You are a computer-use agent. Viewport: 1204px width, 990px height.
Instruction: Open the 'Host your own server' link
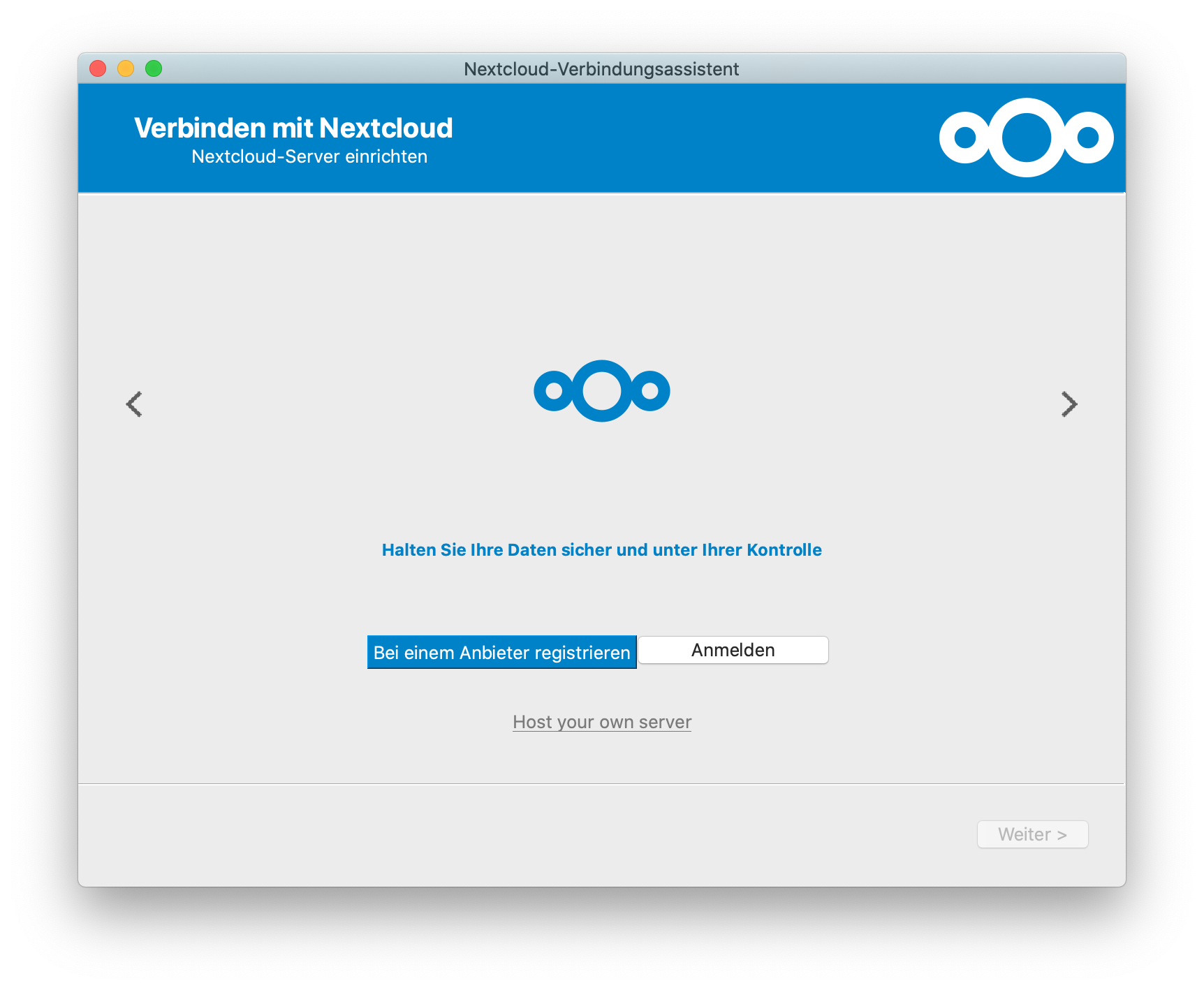click(602, 722)
